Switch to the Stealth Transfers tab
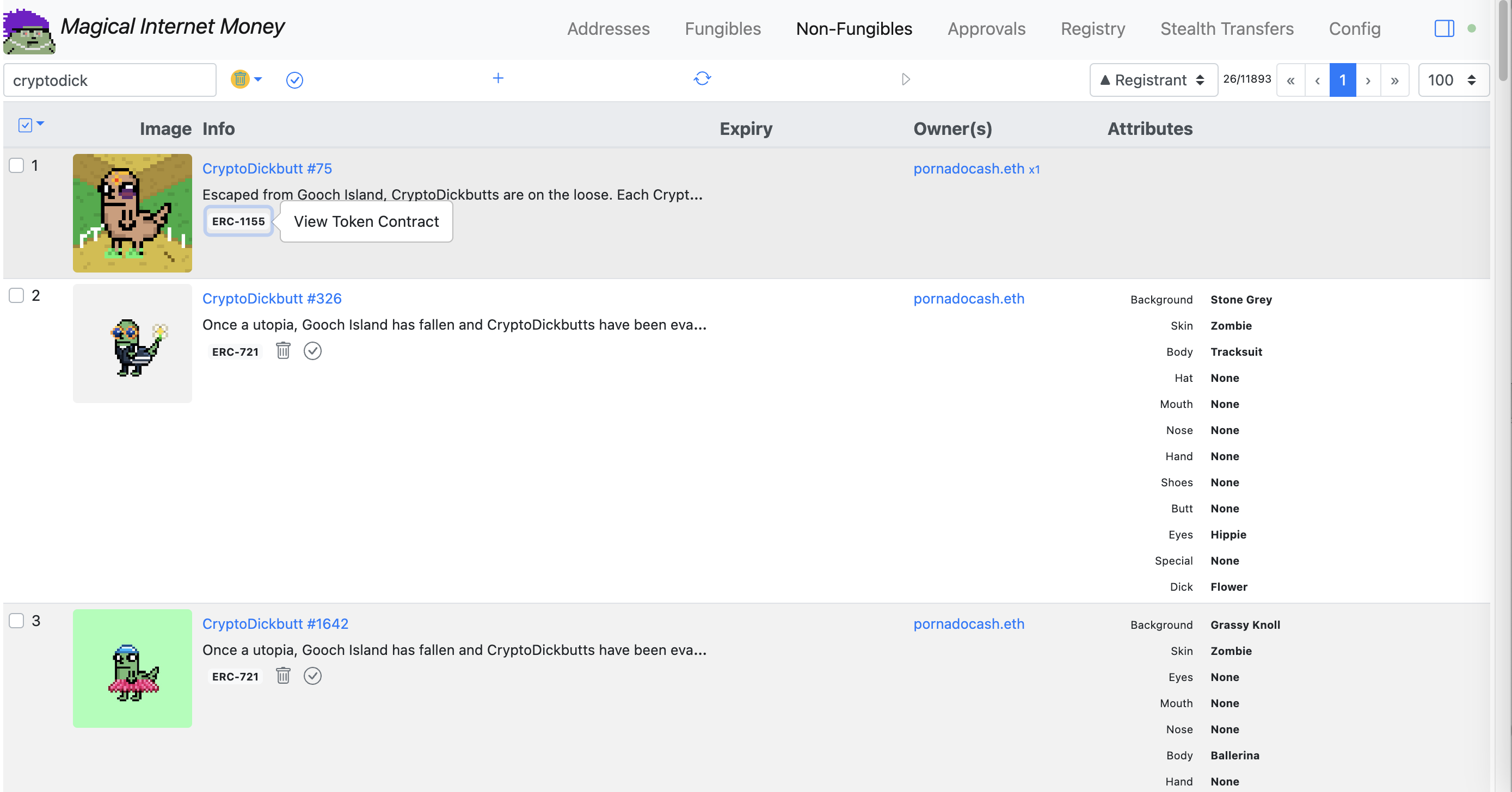Screen dimensions: 1512x792 [x=1227, y=28]
